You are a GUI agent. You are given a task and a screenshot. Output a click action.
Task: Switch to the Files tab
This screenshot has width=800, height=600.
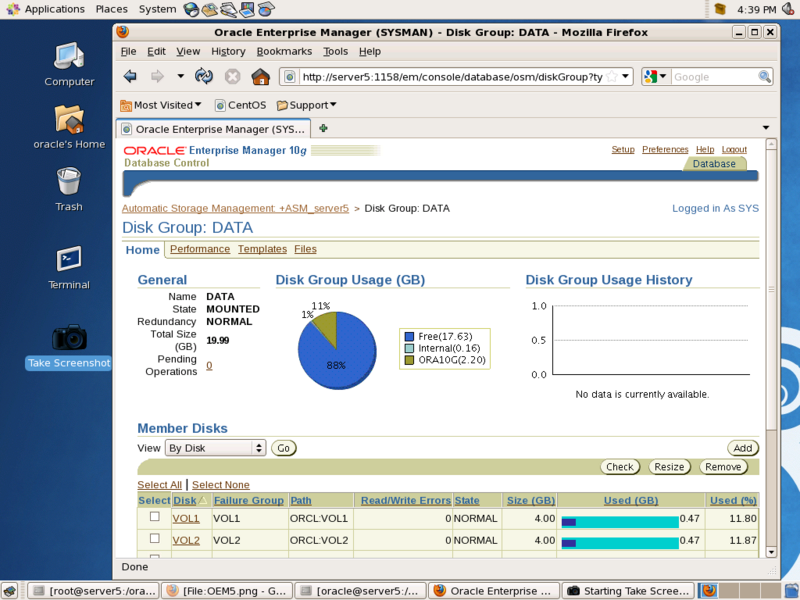[x=305, y=249]
